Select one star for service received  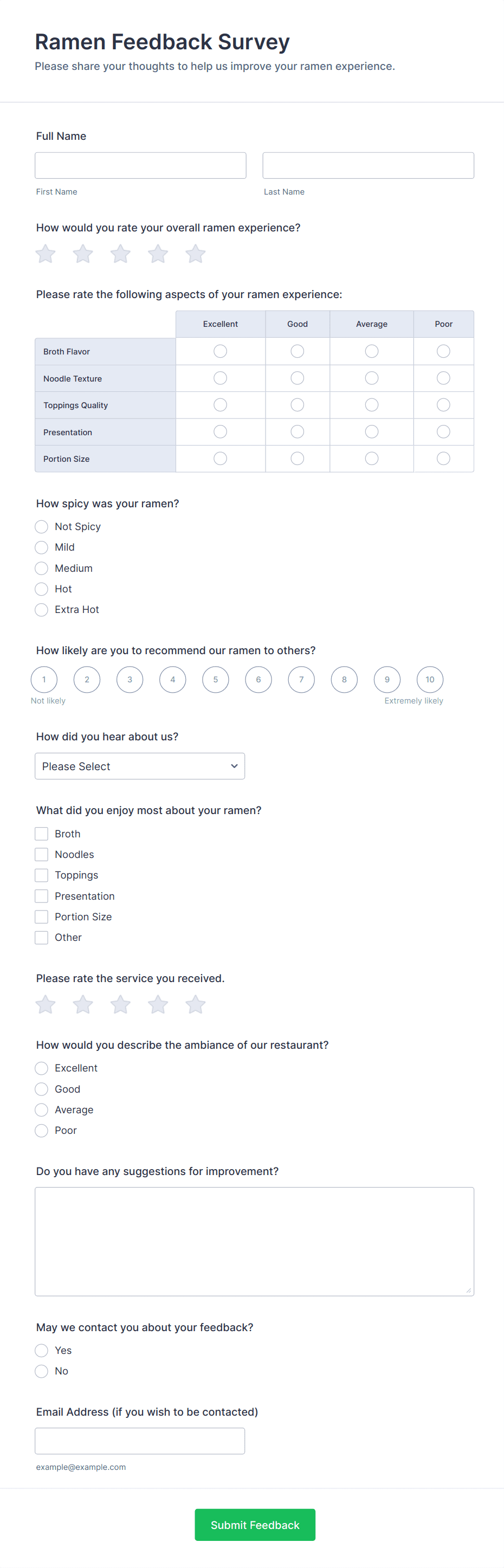pos(46,1004)
